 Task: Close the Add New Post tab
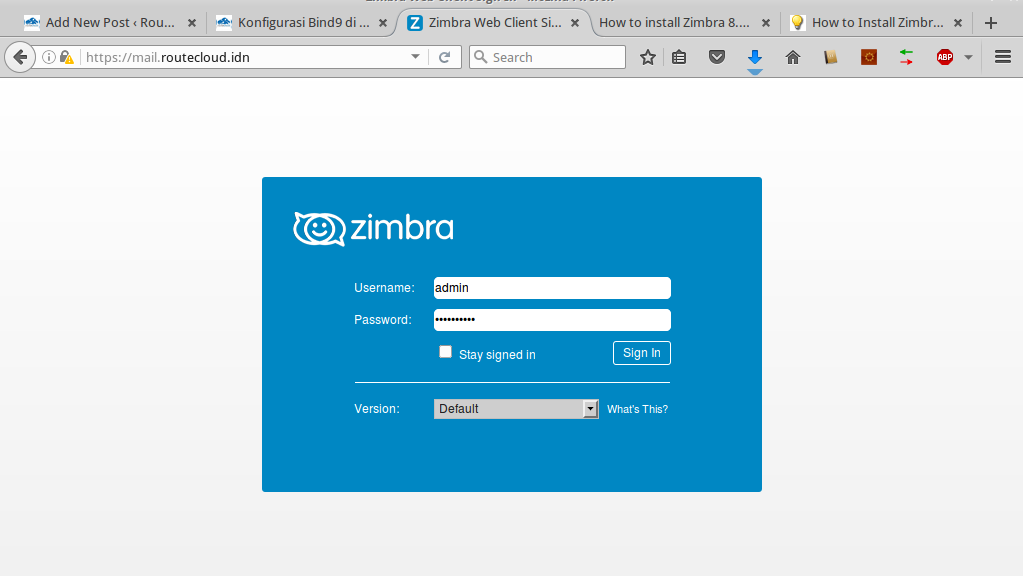[192, 23]
